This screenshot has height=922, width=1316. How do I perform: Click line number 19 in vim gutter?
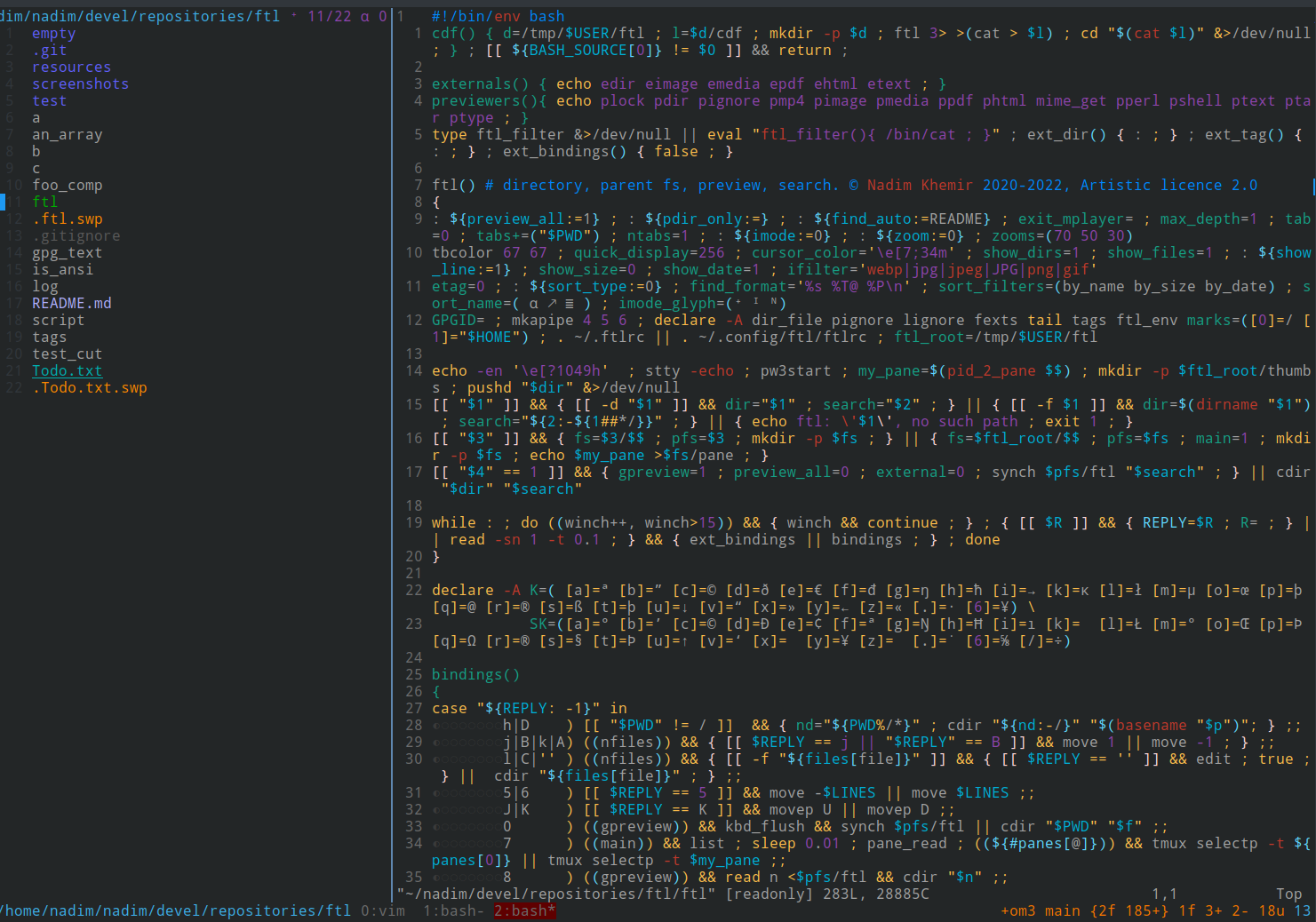[x=414, y=523]
